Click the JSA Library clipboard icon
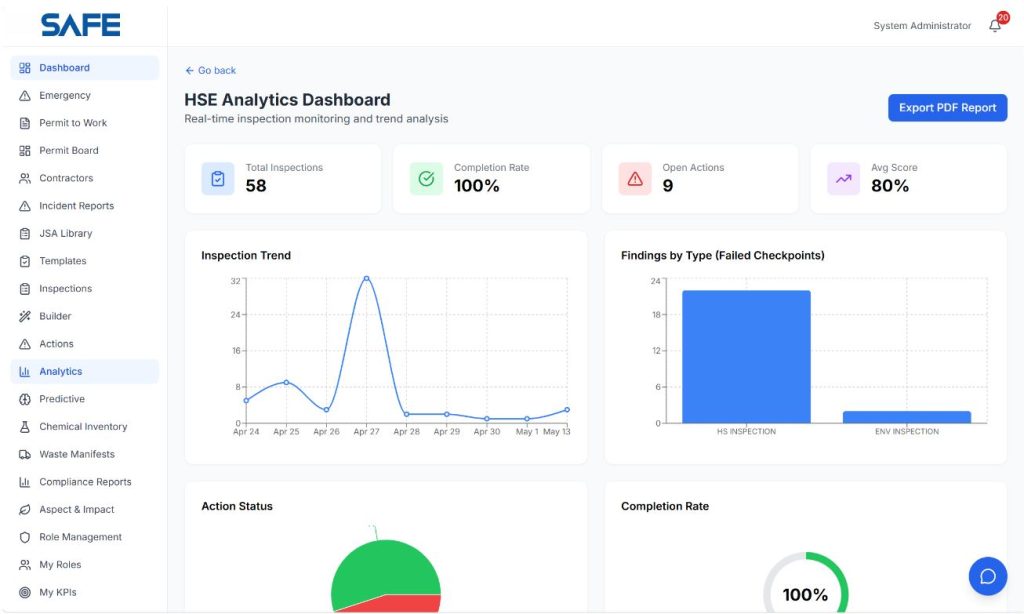Viewport: 1024px width, 614px height. [25, 233]
